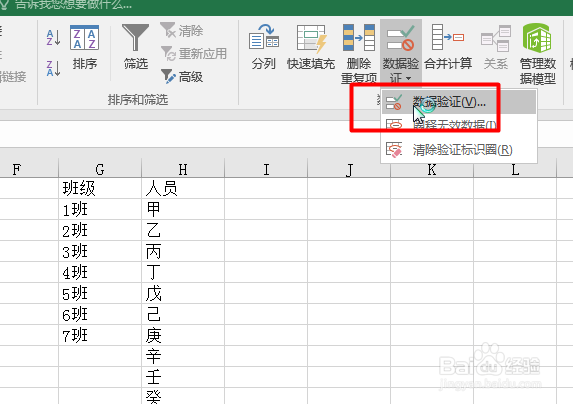573x404 pixels.
Task: Select the cell 2班
Action: pyautogui.click(x=100, y=230)
